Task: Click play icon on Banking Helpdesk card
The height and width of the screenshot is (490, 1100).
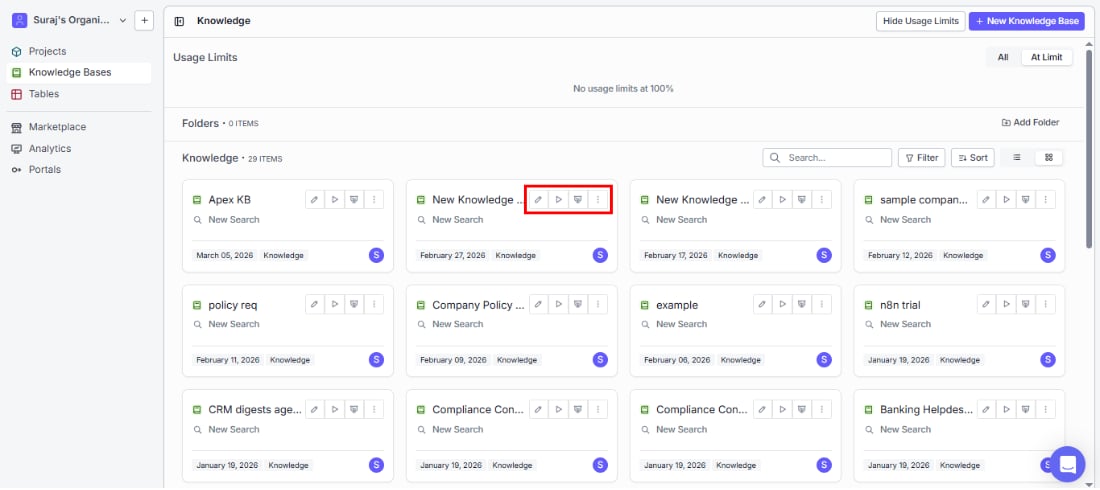Action: 1006,409
